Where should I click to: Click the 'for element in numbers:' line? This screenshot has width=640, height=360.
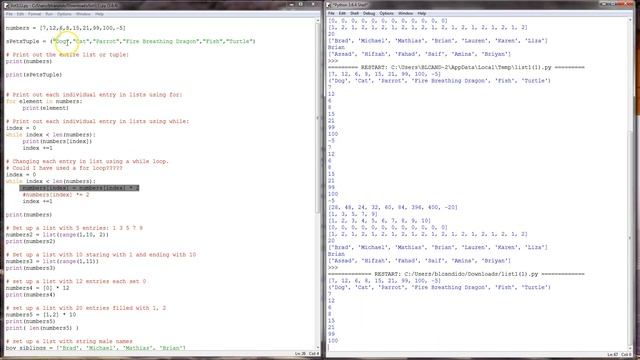[x=44, y=101]
